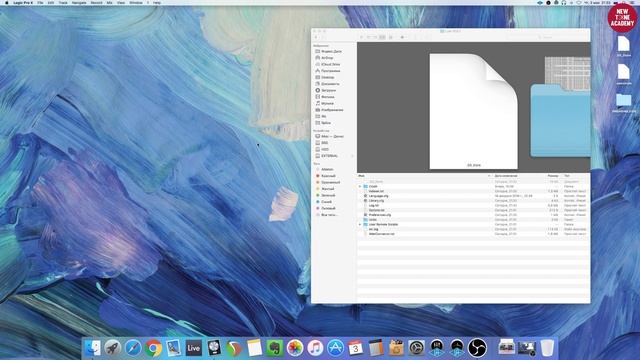640x360 pixels.
Task: Select Красный red tag in sidebar
Action: click(326, 176)
